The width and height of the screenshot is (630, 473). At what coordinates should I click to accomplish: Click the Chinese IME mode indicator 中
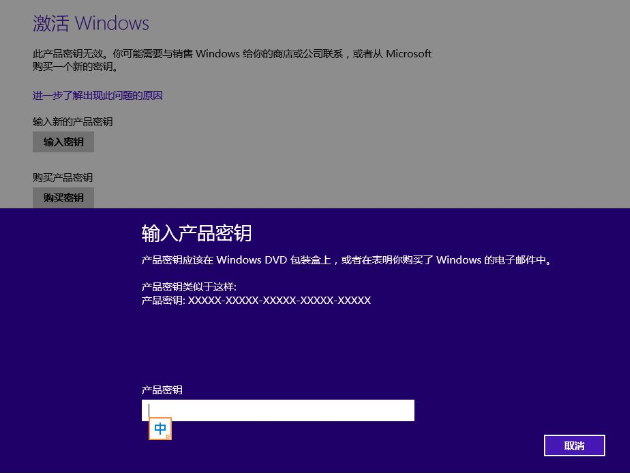[x=160, y=429]
